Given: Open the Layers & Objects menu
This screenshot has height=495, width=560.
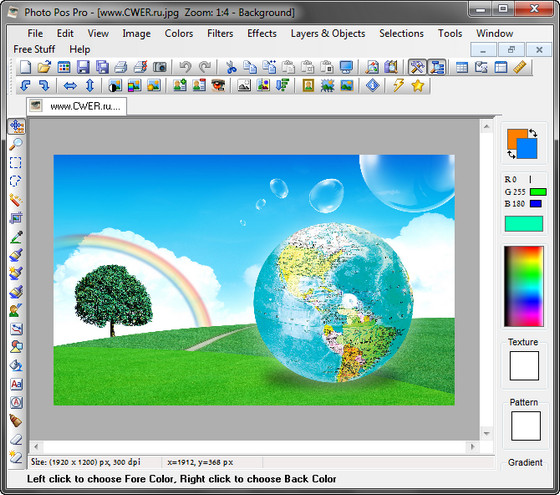Looking at the screenshot, I should 328,34.
